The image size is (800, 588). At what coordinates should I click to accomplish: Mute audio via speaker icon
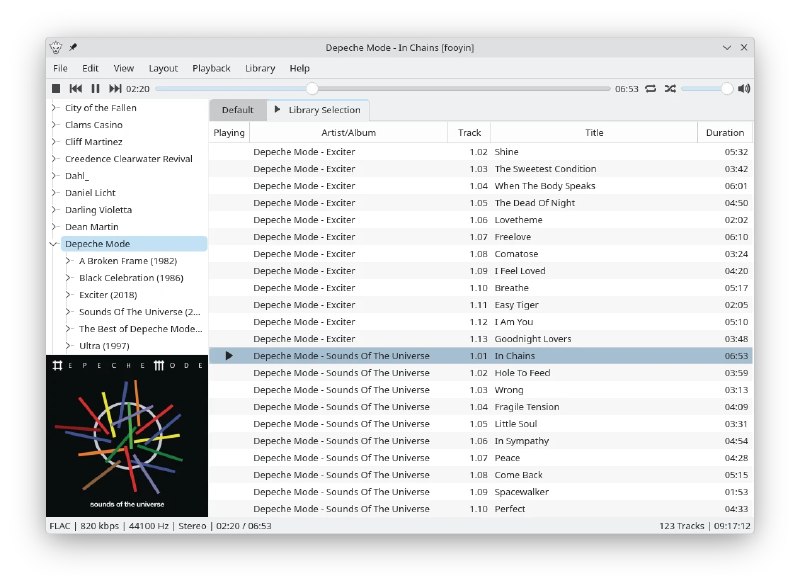pos(744,89)
